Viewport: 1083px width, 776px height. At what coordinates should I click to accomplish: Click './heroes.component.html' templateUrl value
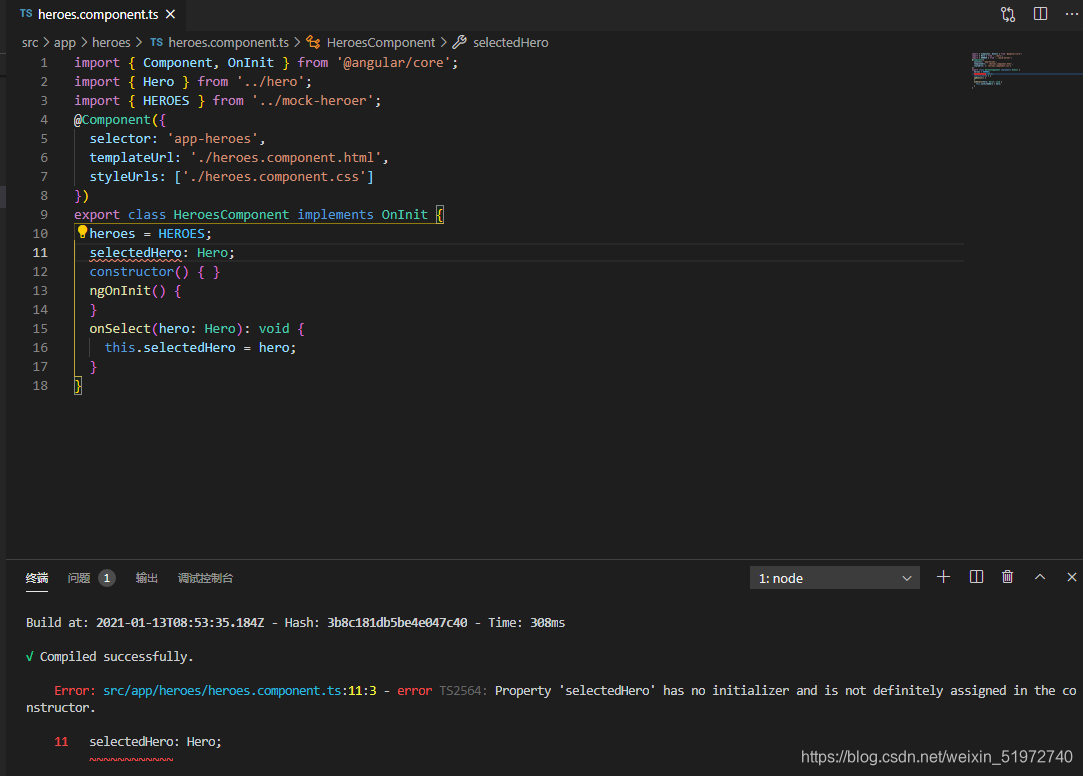[x=286, y=157]
